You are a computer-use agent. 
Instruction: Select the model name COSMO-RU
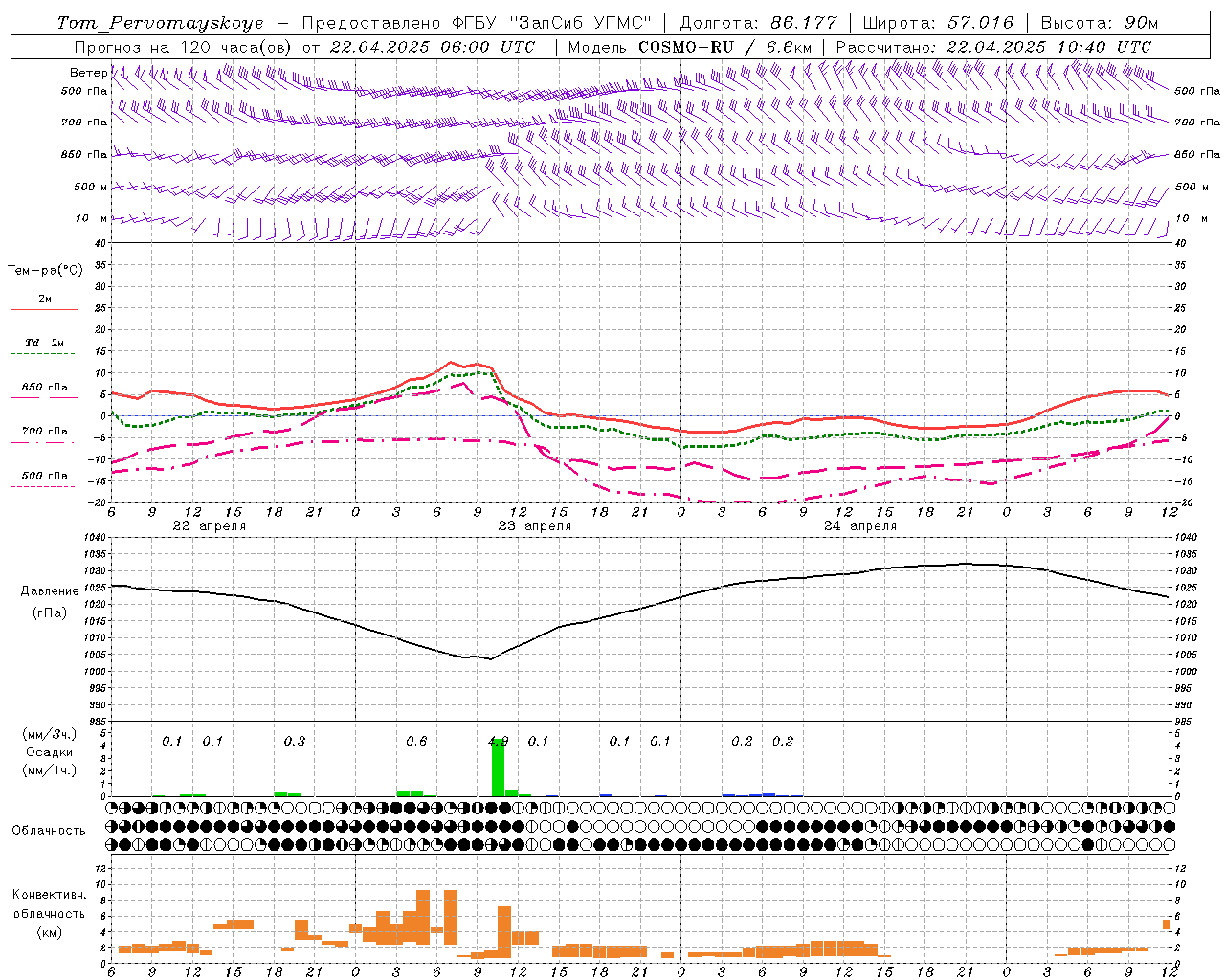pyautogui.click(x=686, y=47)
